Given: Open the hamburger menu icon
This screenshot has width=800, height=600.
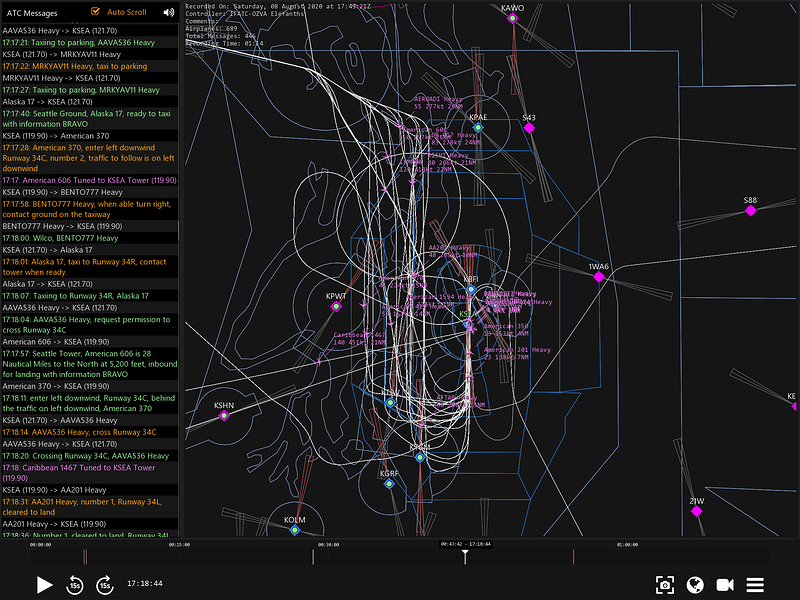Looking at the screenshot, I should [755, 585].
